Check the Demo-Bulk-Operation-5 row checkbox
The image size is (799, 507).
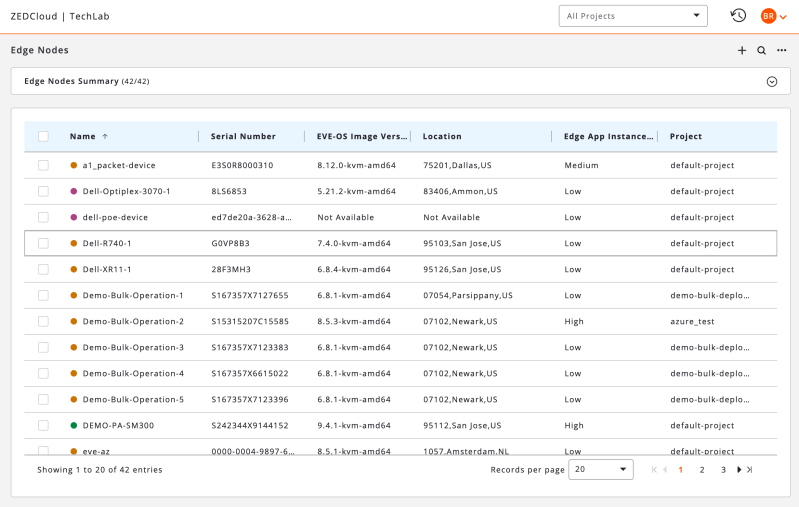coord(43,399)
